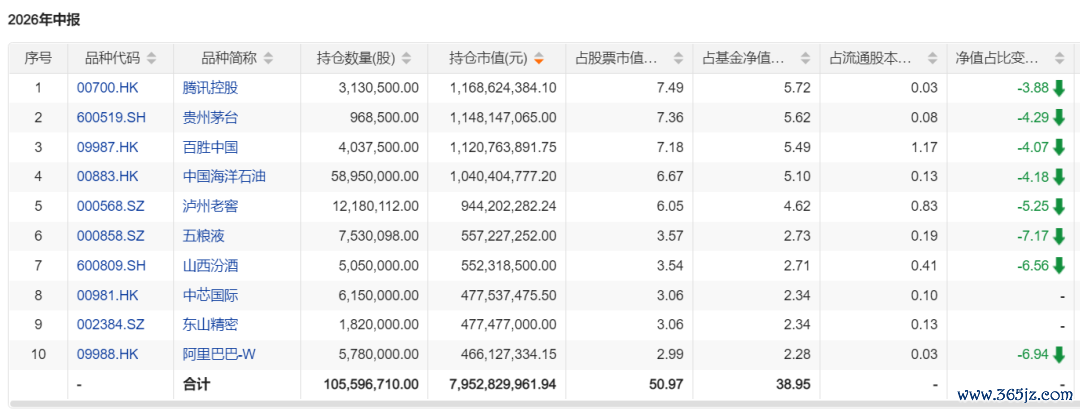Select the 2026年中报 heading text

coord(44,20)
